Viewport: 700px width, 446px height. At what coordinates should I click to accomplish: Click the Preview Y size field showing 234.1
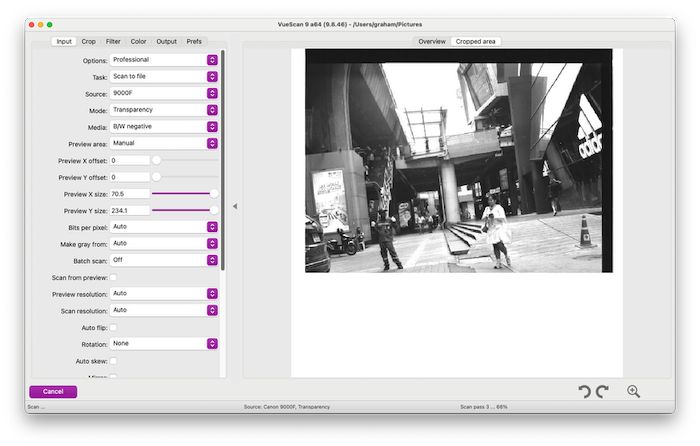pos(129,210)
